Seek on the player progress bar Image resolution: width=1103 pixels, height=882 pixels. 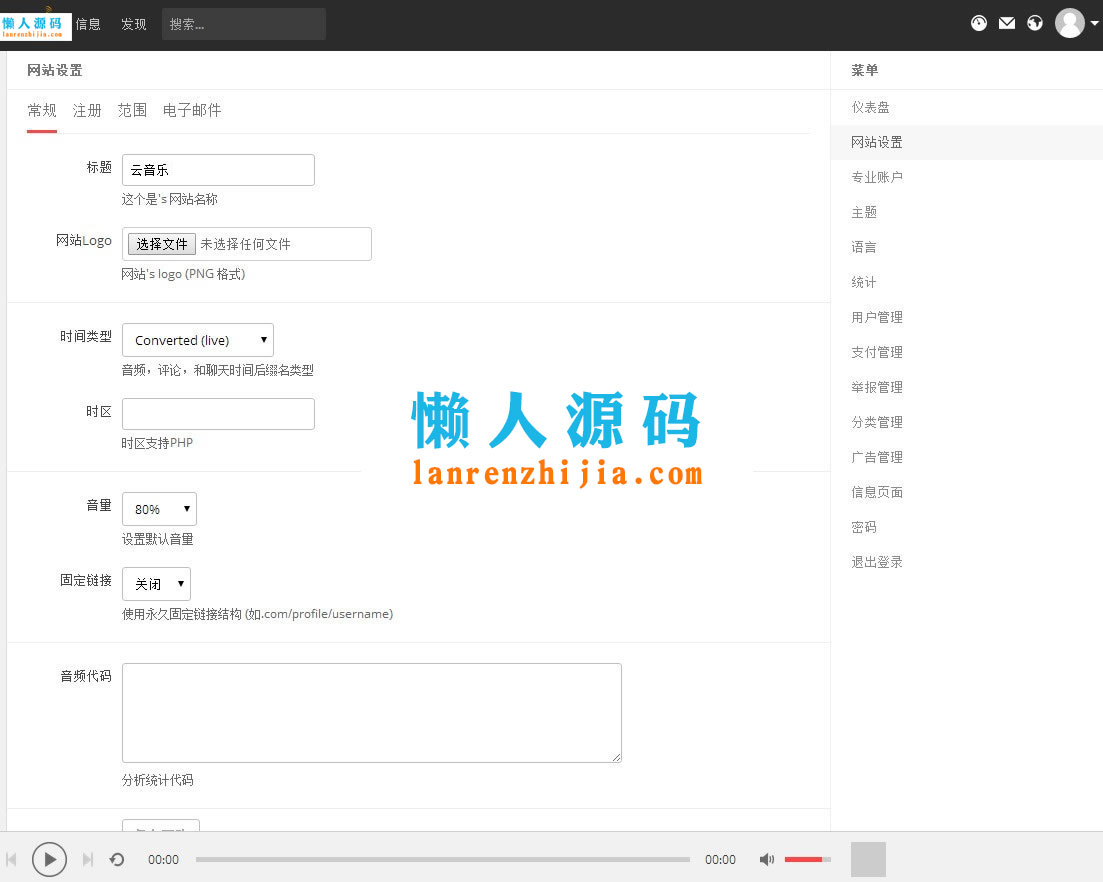click(x=442, y=859)
